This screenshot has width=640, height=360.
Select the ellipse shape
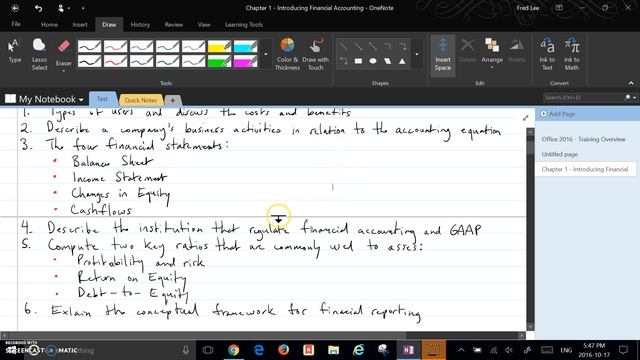pos(373,61)
